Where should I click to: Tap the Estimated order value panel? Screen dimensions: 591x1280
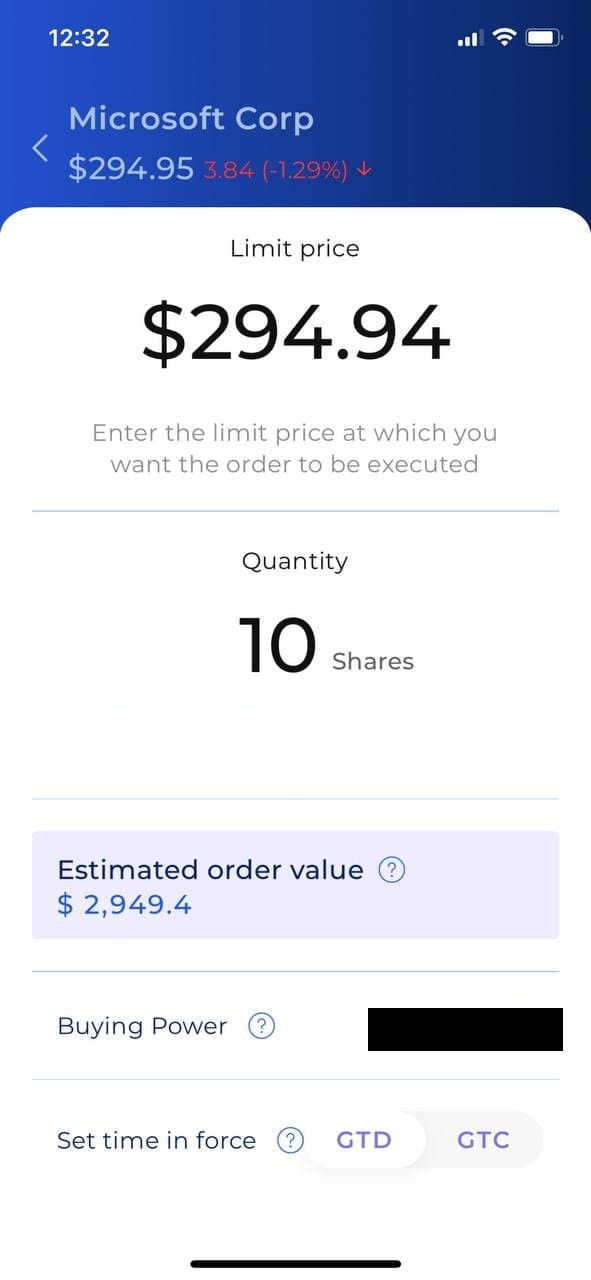point(295,885)
